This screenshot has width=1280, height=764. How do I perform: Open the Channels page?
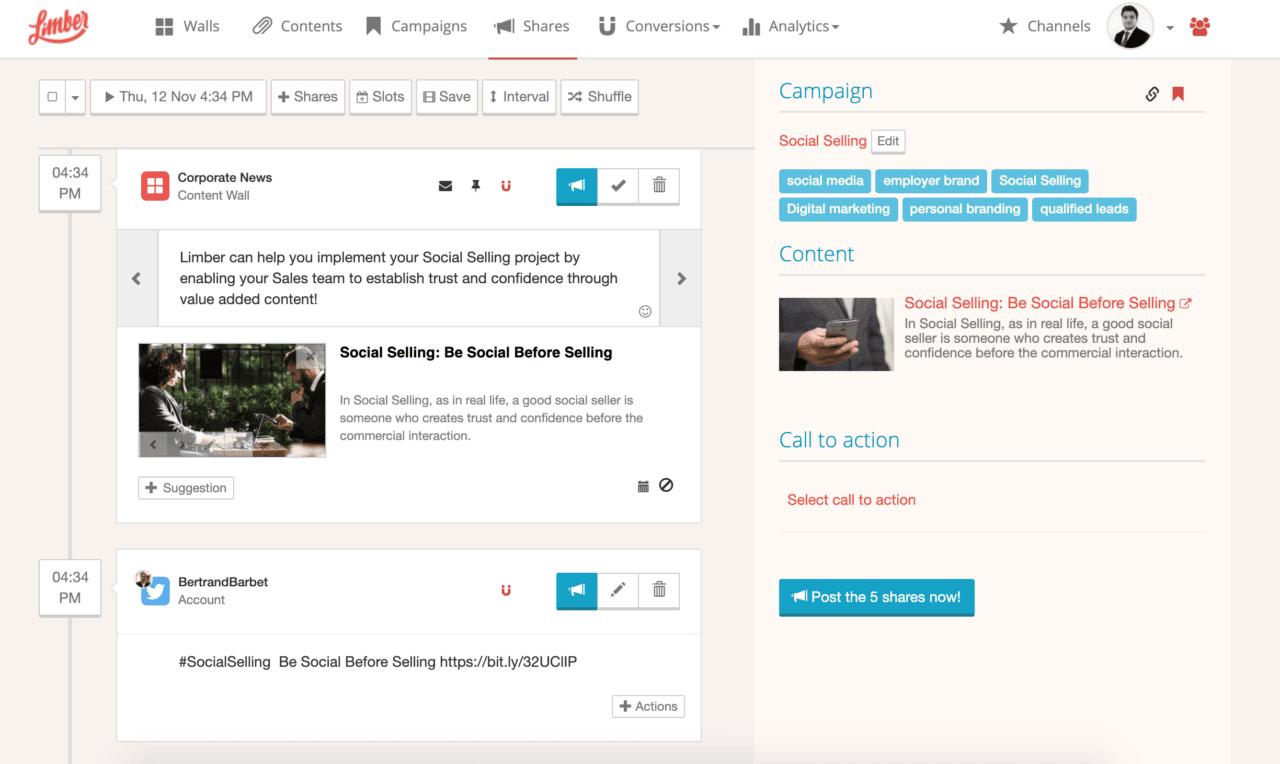1045,26
